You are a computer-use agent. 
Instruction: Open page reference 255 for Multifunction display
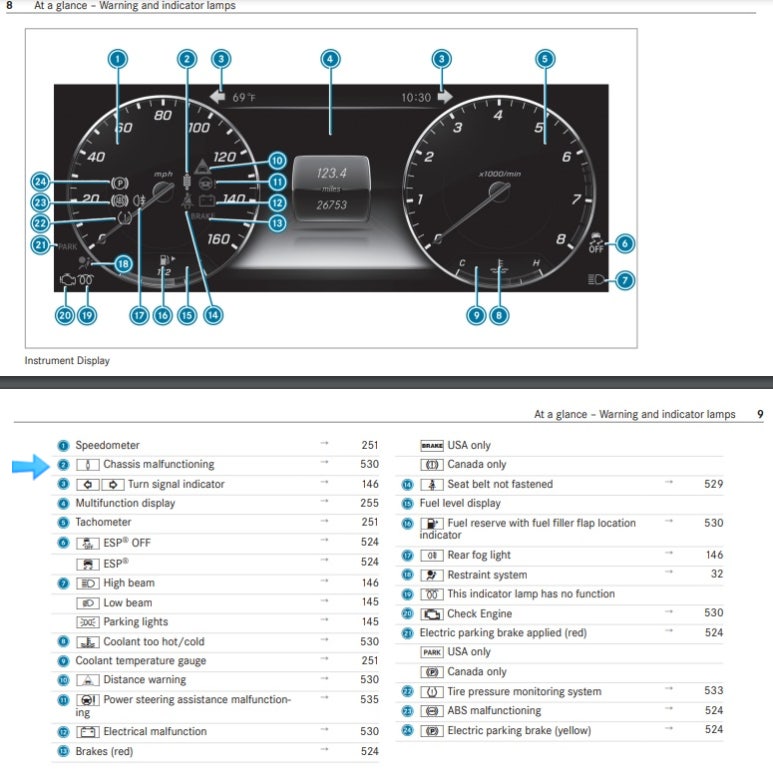(369, 503)
